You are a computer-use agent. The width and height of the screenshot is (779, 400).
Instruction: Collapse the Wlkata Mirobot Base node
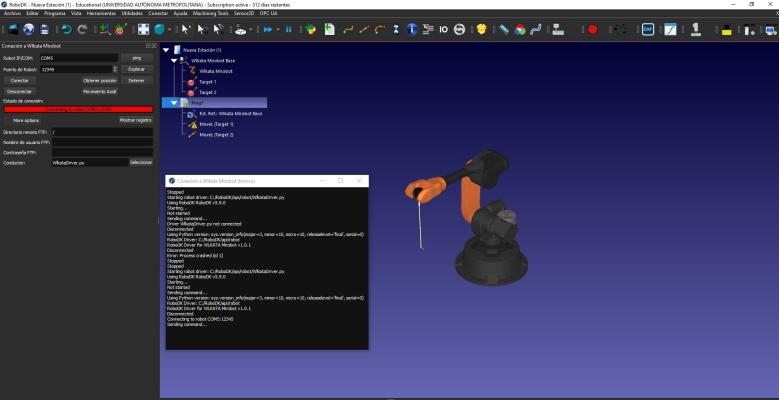(x=174, y=60)
